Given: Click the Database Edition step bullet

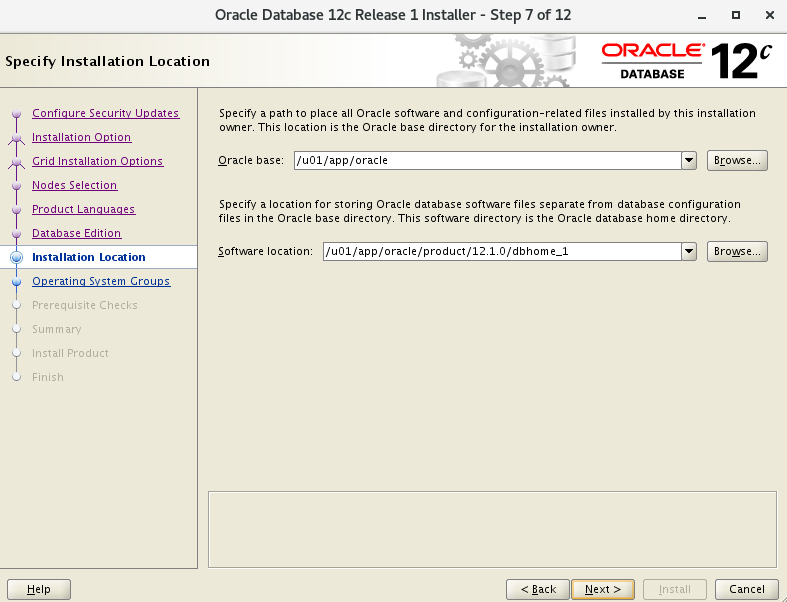Looking at the screenshot, I should coord(17,234).
